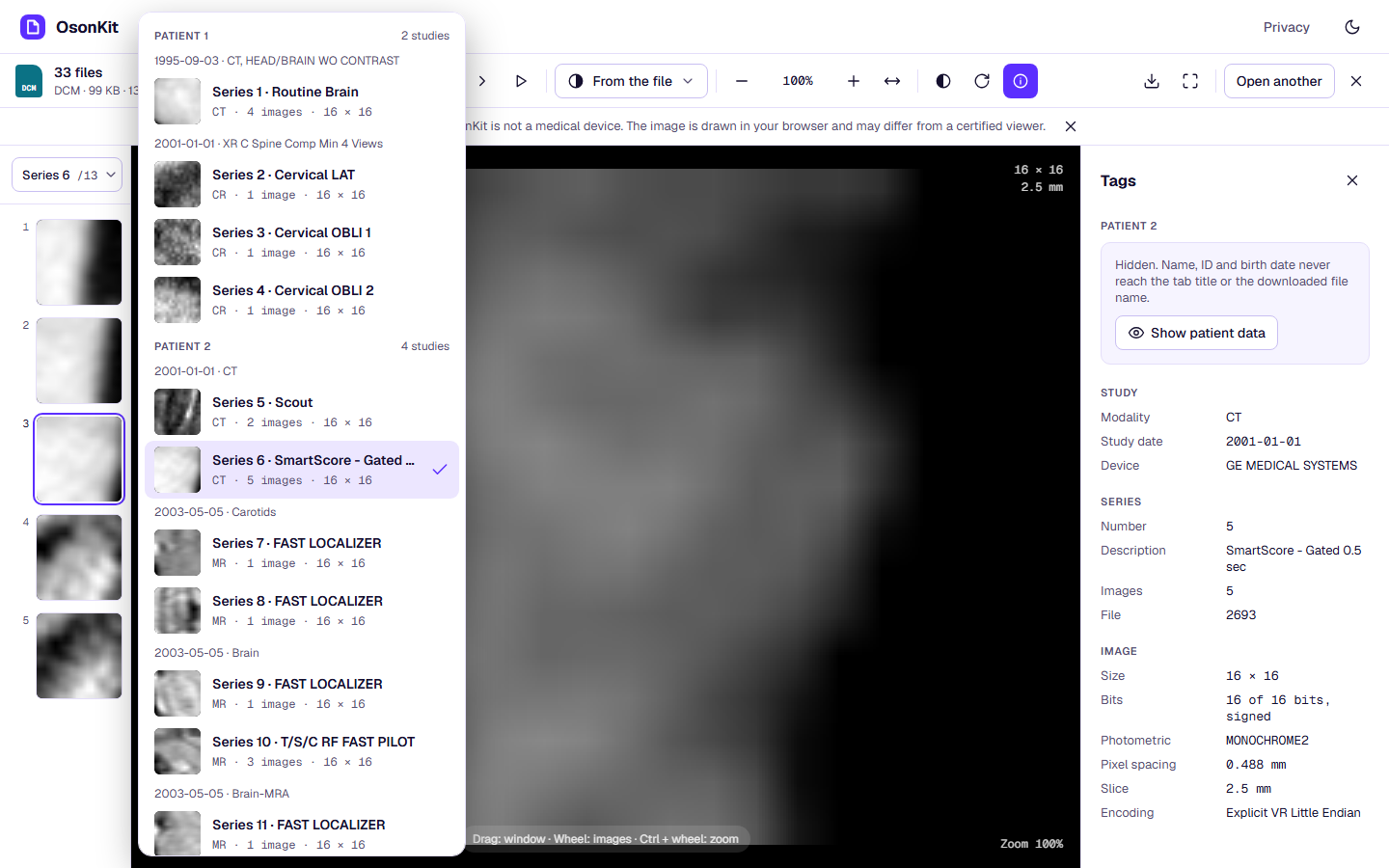Click the DCM file type icon
Image resolution: width=1389 pixels, height=868 pixels.
coord(29,81)
